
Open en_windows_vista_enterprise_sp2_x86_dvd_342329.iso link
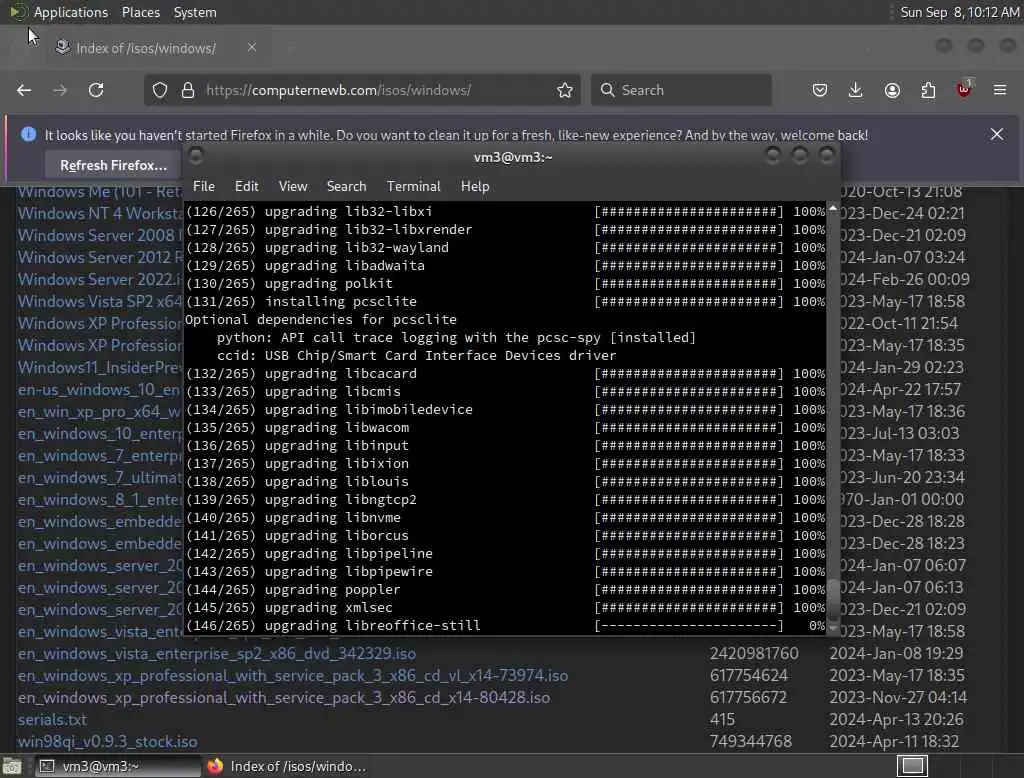point(217,653)
